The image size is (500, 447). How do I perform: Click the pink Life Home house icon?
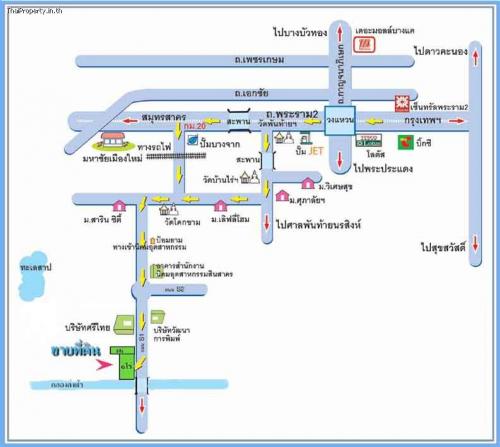(x=220, y=206)
